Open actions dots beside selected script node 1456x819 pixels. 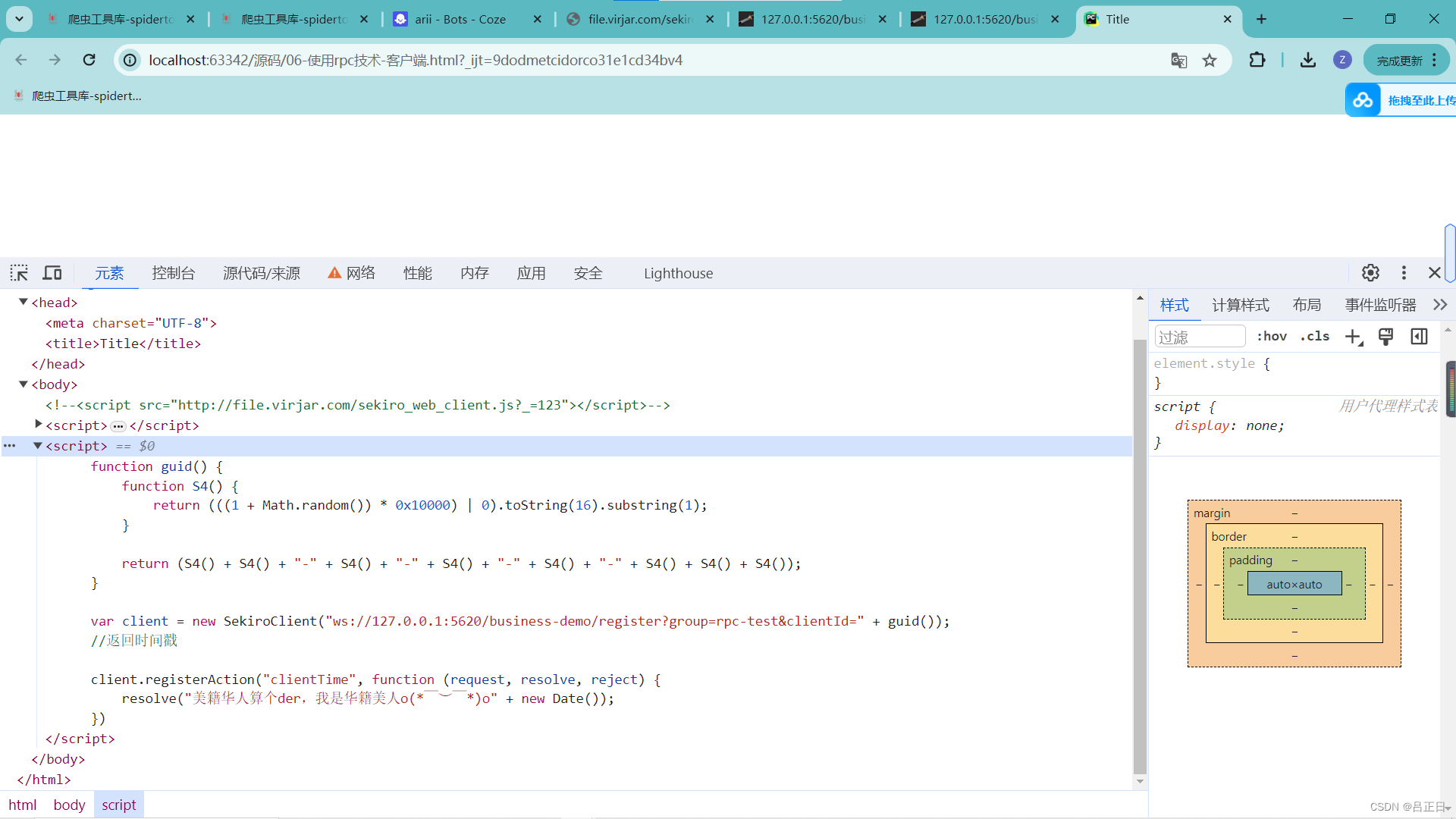click(x=10, y=446)
